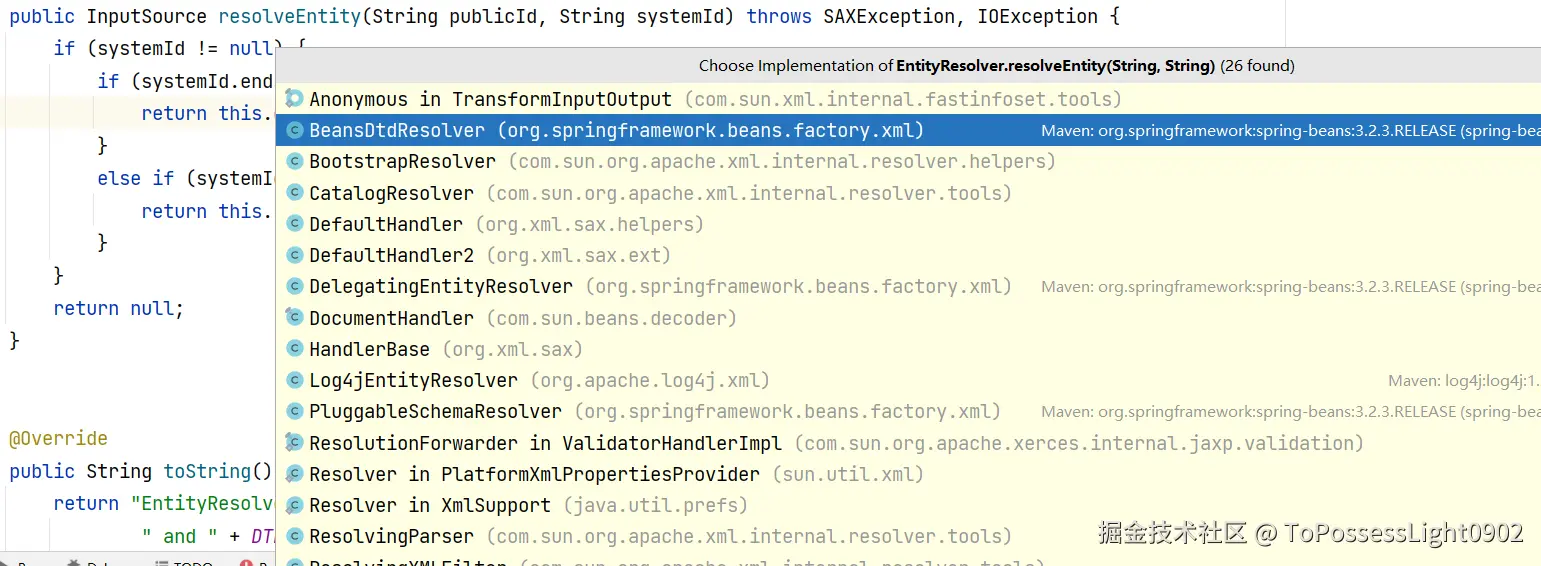Click the Log4jEntityResolver class icon
Image resolution: width=1541 pixels, height=566 pixels.
tap(294, 380)
